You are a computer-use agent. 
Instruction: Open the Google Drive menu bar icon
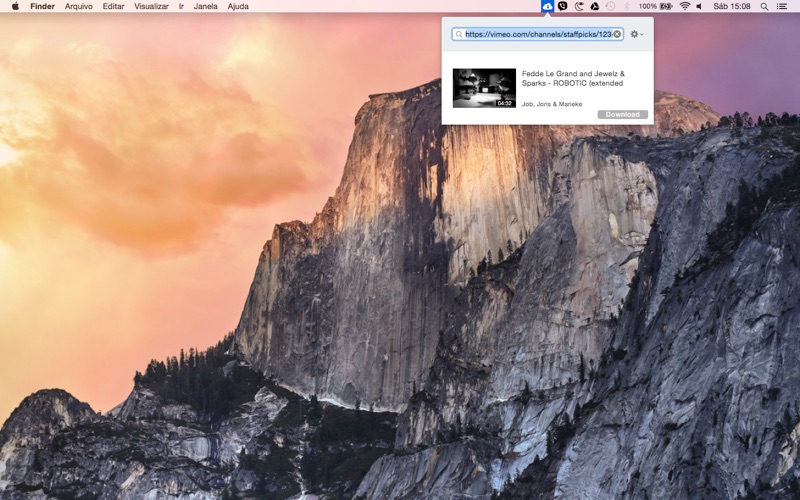tap(594, 6)
